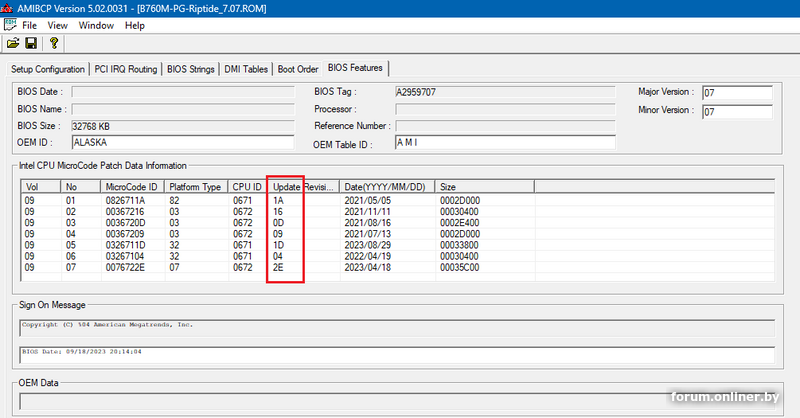Sort by the MicroCode ID column header
This screenshot has height=418, width=800.
[x=133, y=187]
